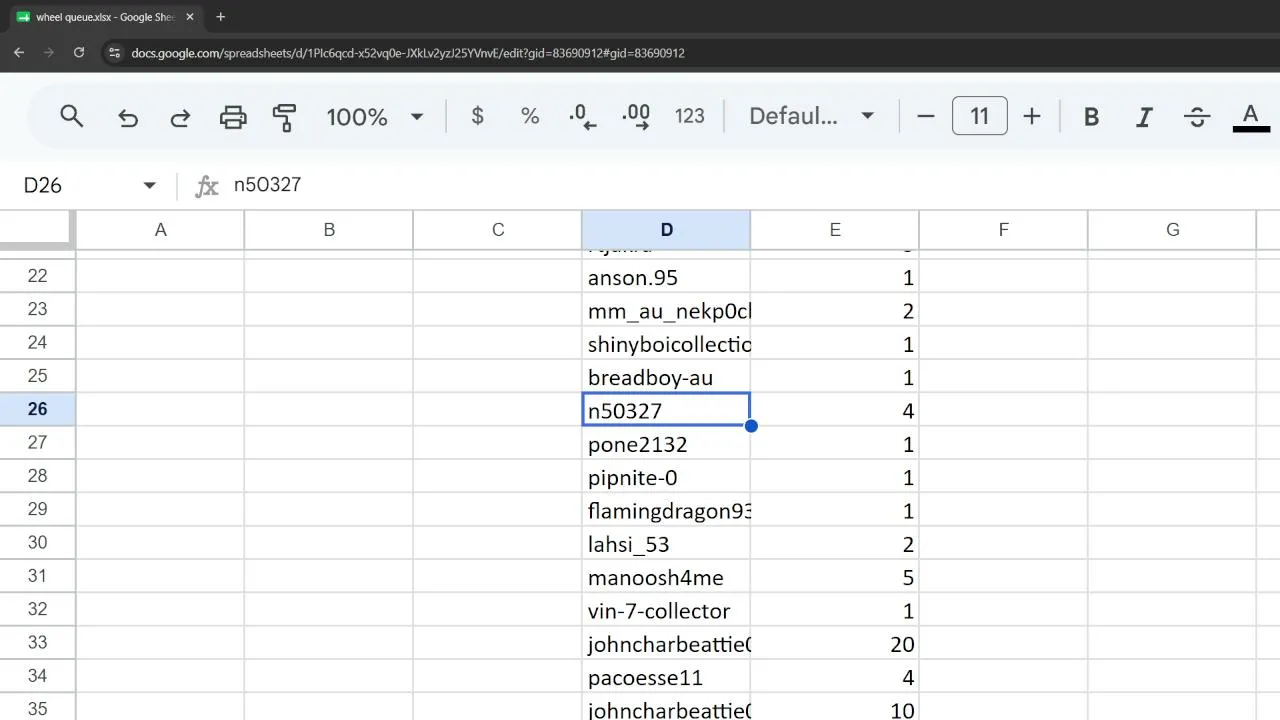1280x720 pixels.
Task: Click cell starting with shinyboicollectio
Action: coord(666,343)
